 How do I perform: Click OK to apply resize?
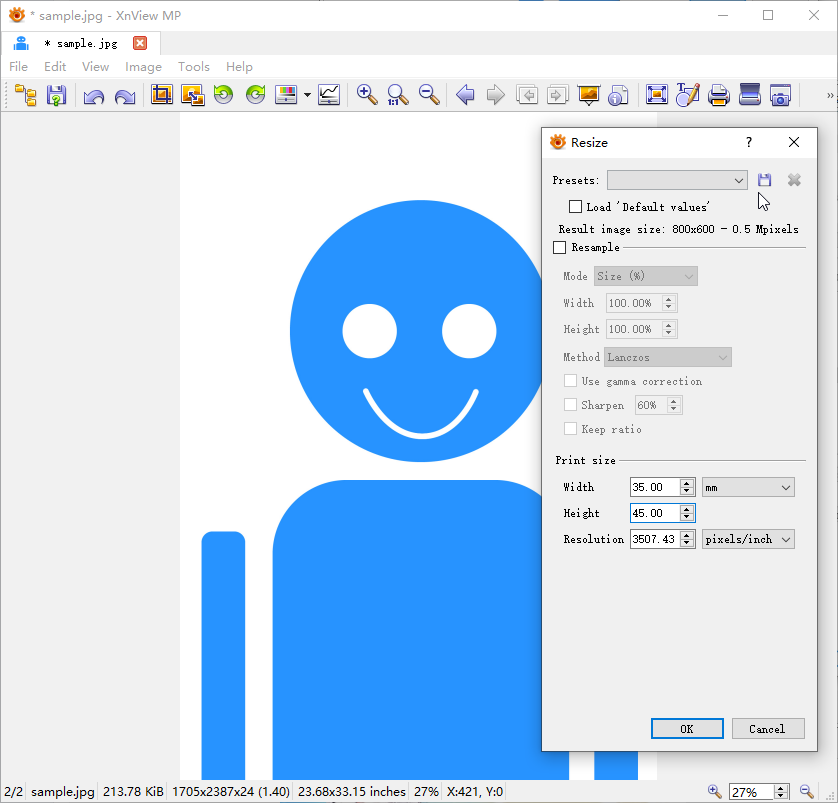[x=686, y=729]
